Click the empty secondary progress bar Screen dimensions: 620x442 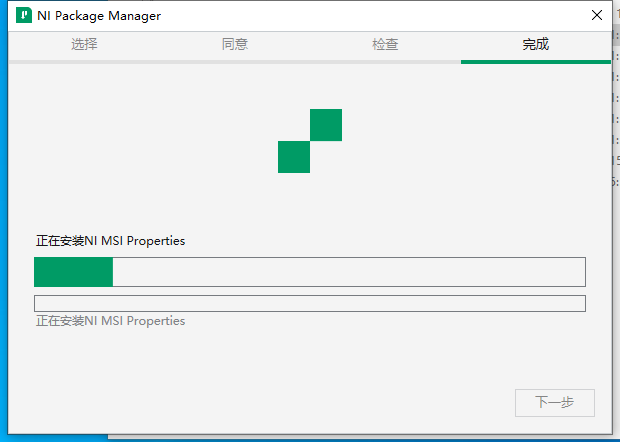(310, 304)
